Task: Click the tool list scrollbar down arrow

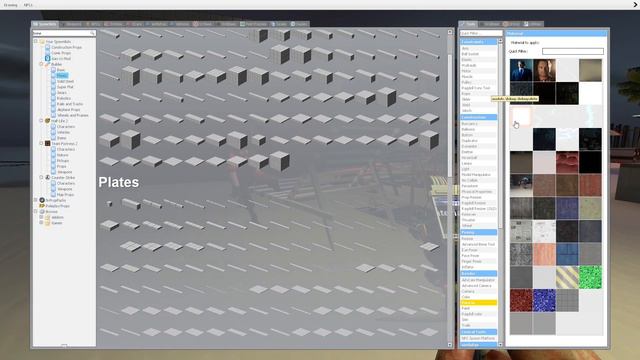Action: (x=500, y=345)
